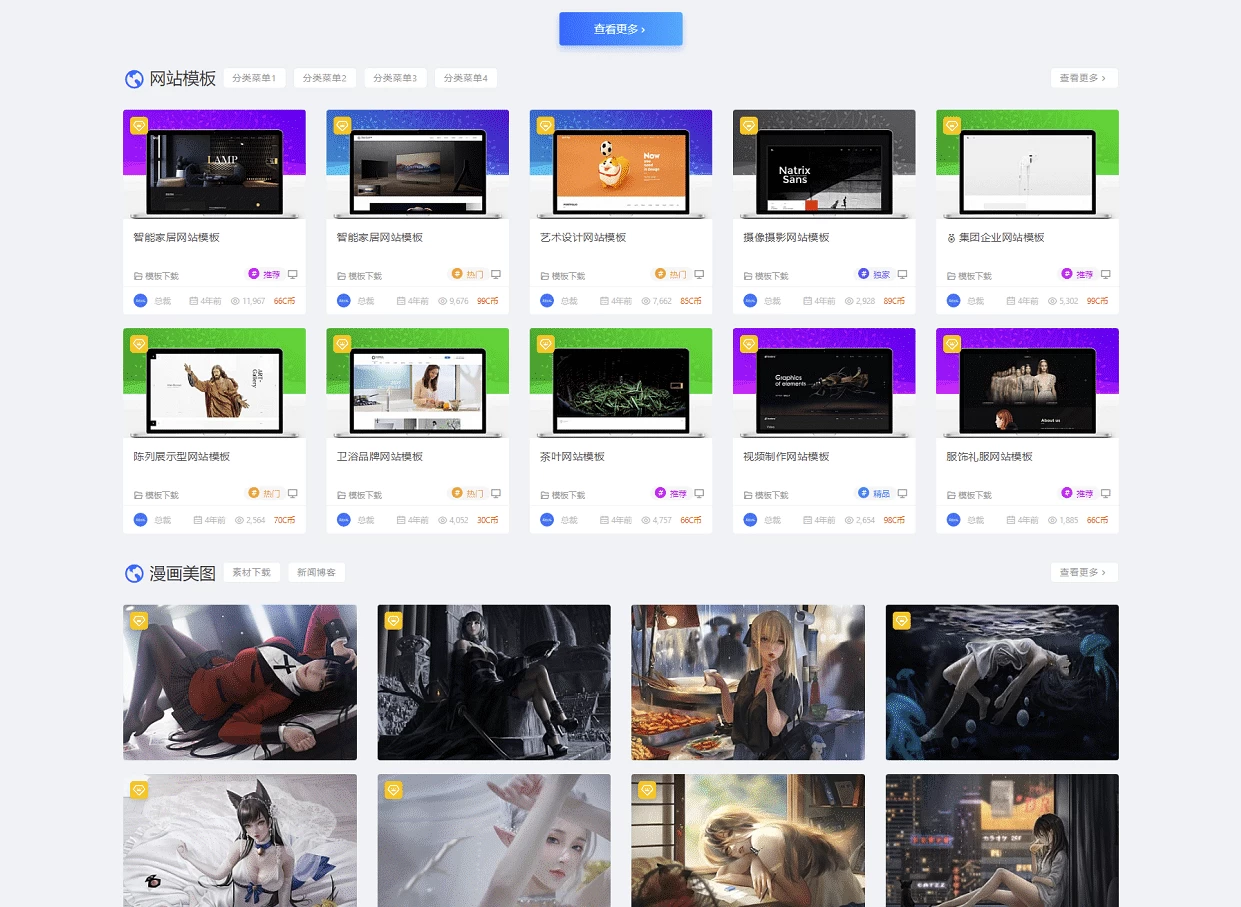1241x907 pixels.
Task: Click the author avatar on 茶叶网站模板 card
Action: pyautogui.click(x=547, y=519)
